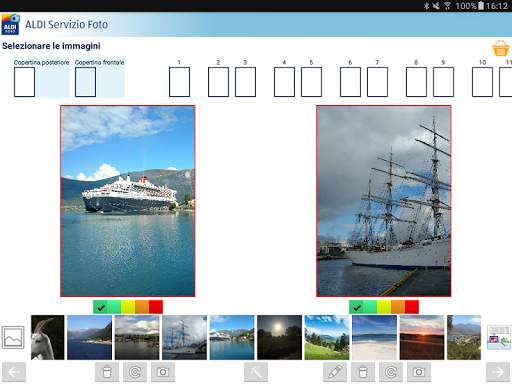Click the magic wand auto-fill icon
This screenshot has height=384, width=512.
256,372
